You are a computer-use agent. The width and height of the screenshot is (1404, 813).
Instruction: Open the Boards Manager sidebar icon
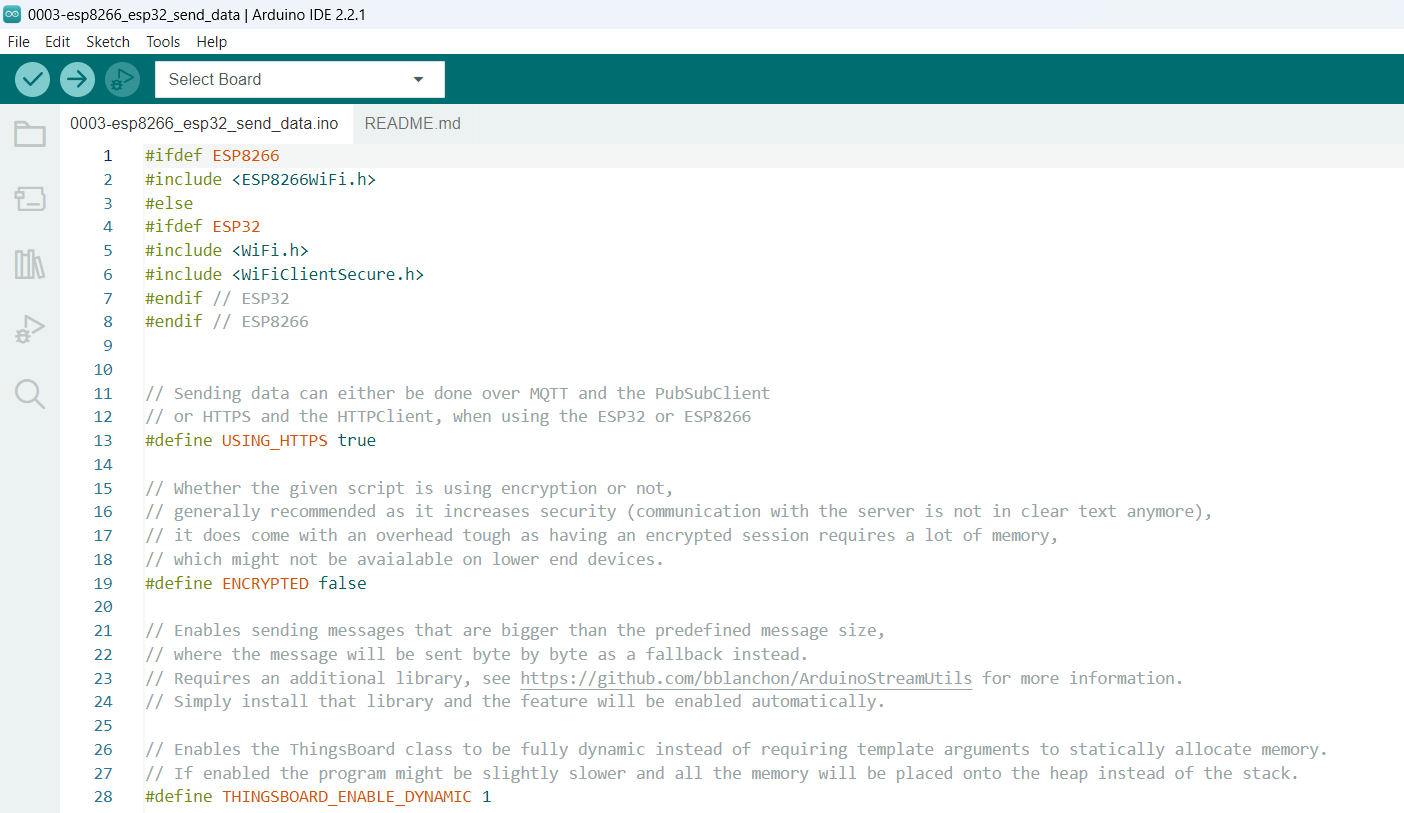(x=30, y=199)
